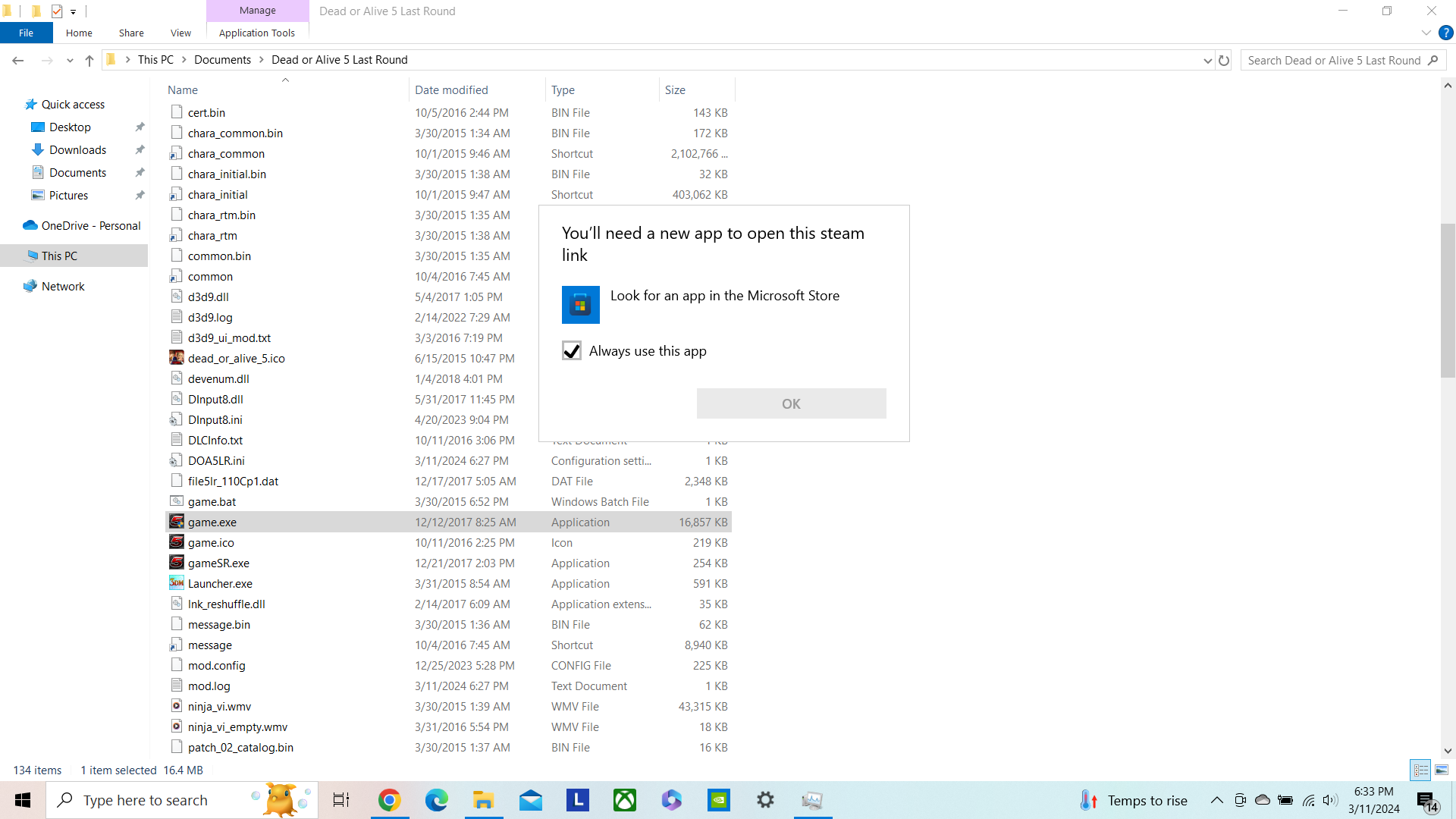The width and height of the screenshot is (1456, 819).
Task: Refresh the folder view
Action: click(x=1224, y=61)
